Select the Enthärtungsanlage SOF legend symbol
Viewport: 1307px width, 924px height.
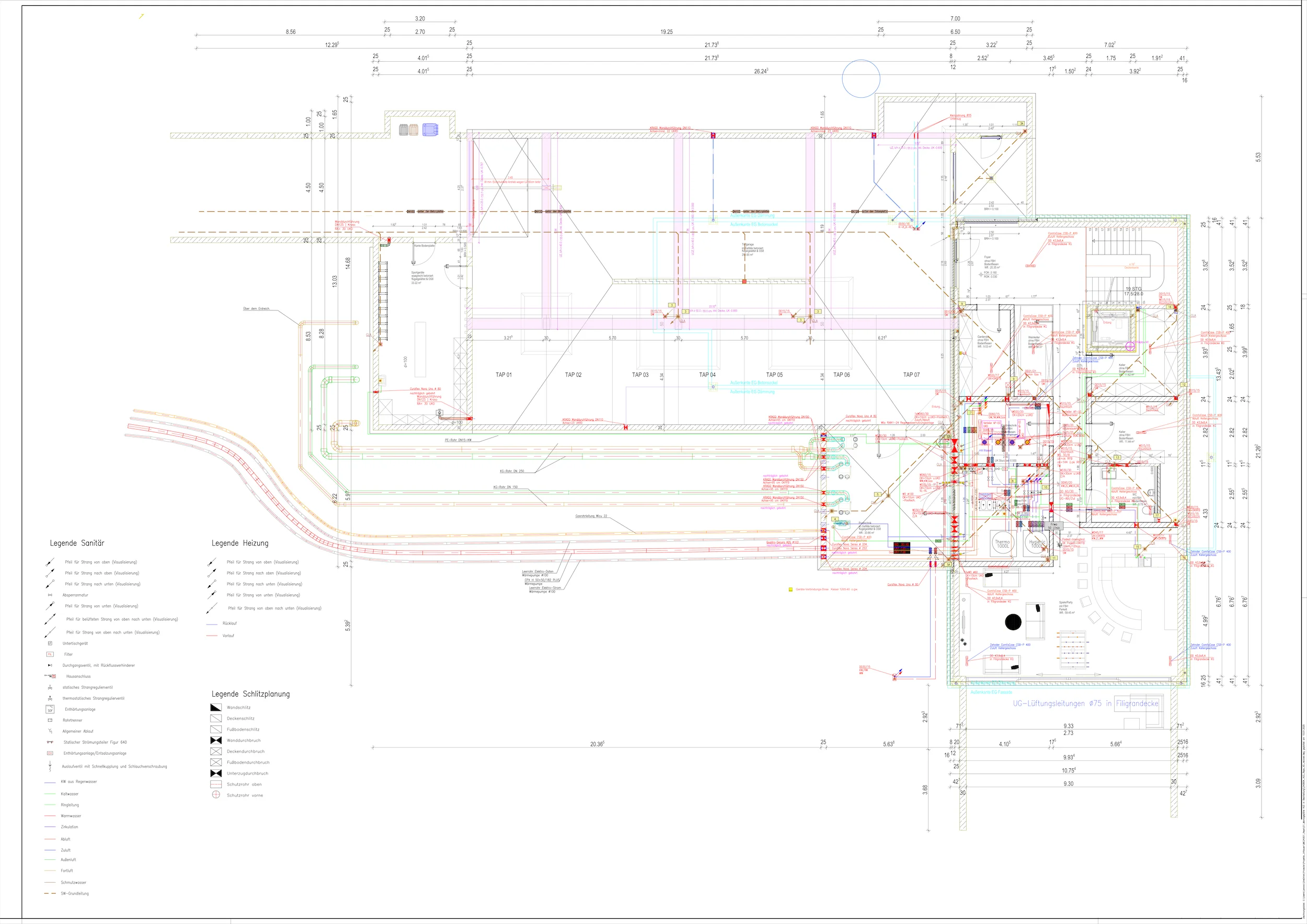click(50, 710)
